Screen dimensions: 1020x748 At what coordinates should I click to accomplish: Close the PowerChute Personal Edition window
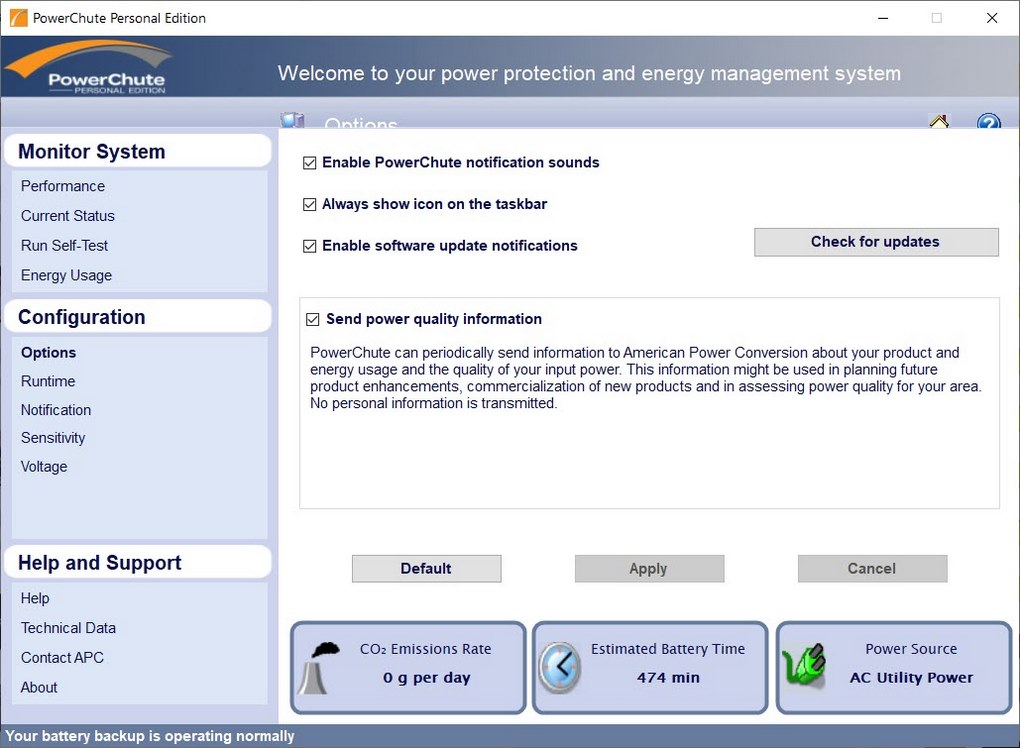[x=991, y=18]
